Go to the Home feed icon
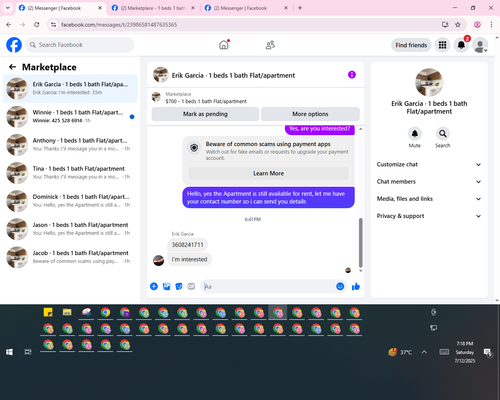This screenshot has width=500, height=400. point(224,45)
